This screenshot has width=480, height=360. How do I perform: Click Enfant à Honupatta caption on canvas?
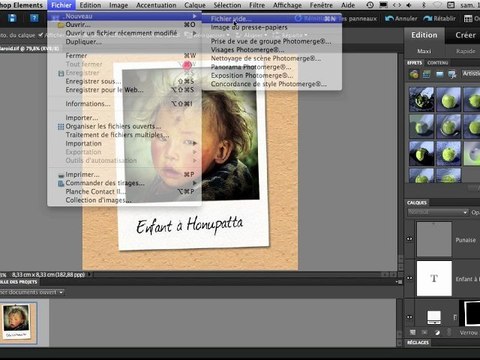[189, 225]
